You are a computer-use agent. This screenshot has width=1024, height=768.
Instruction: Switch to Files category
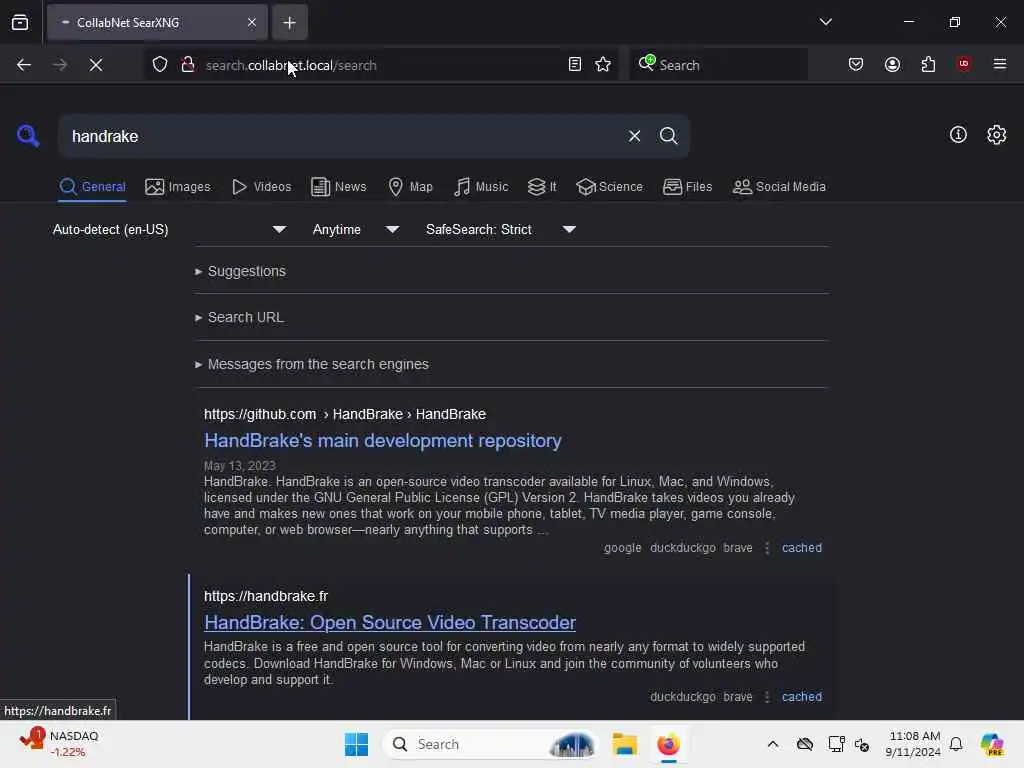687,187
